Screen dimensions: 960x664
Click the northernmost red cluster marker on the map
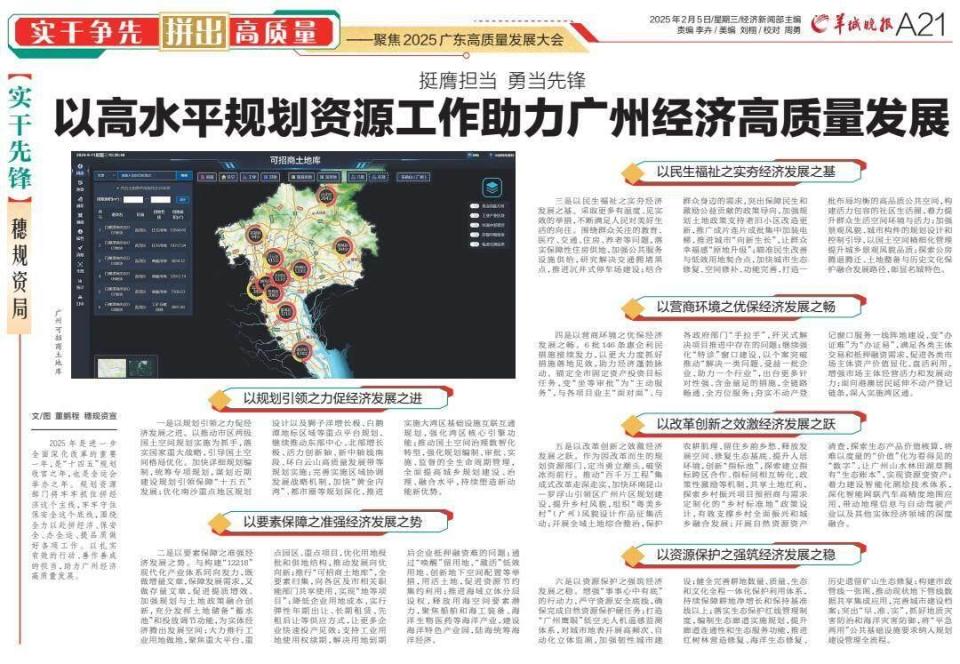coord(326,196)
